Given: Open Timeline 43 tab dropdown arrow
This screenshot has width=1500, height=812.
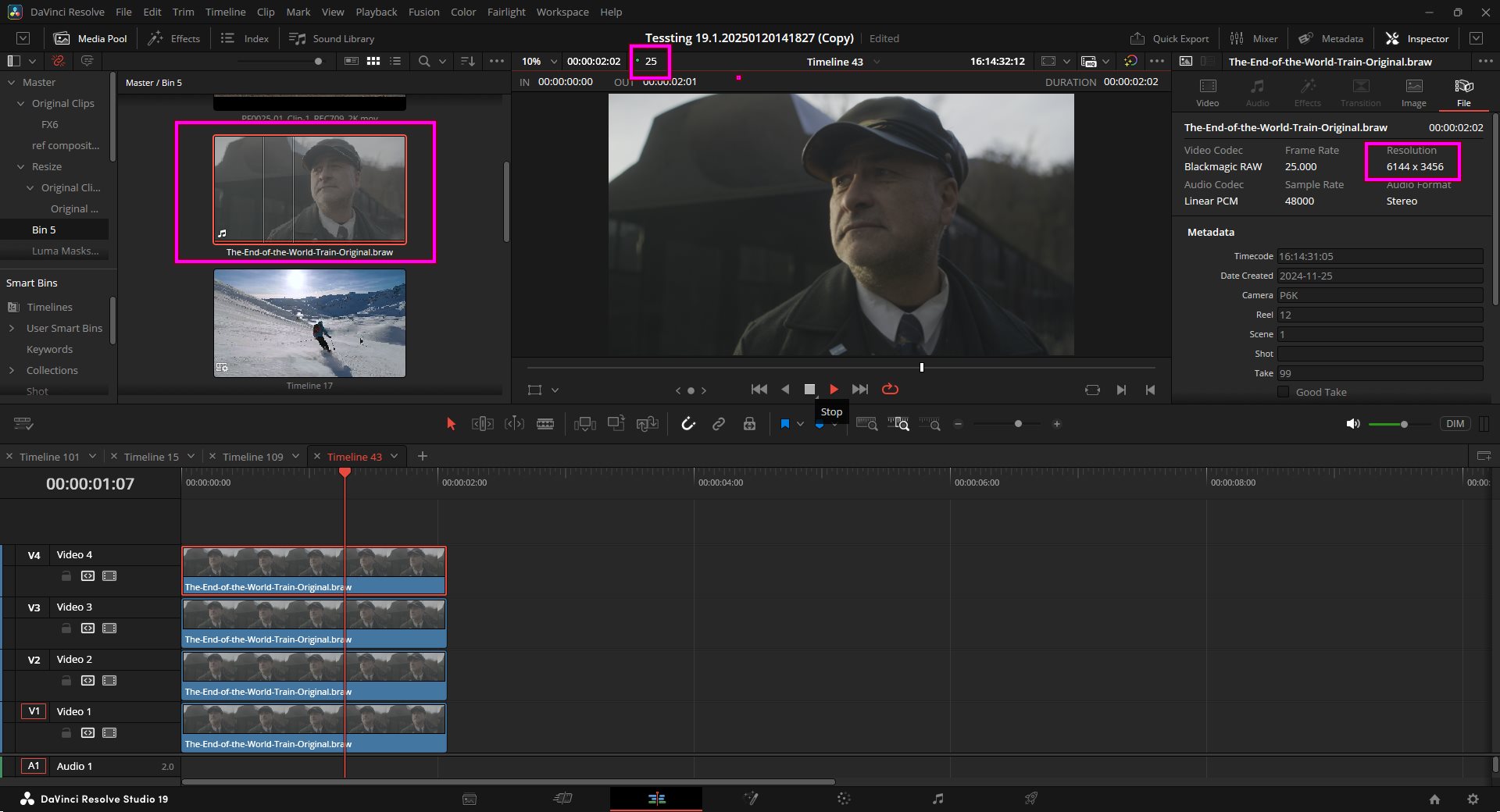Looking at the screenshot, I should point(395,456).
